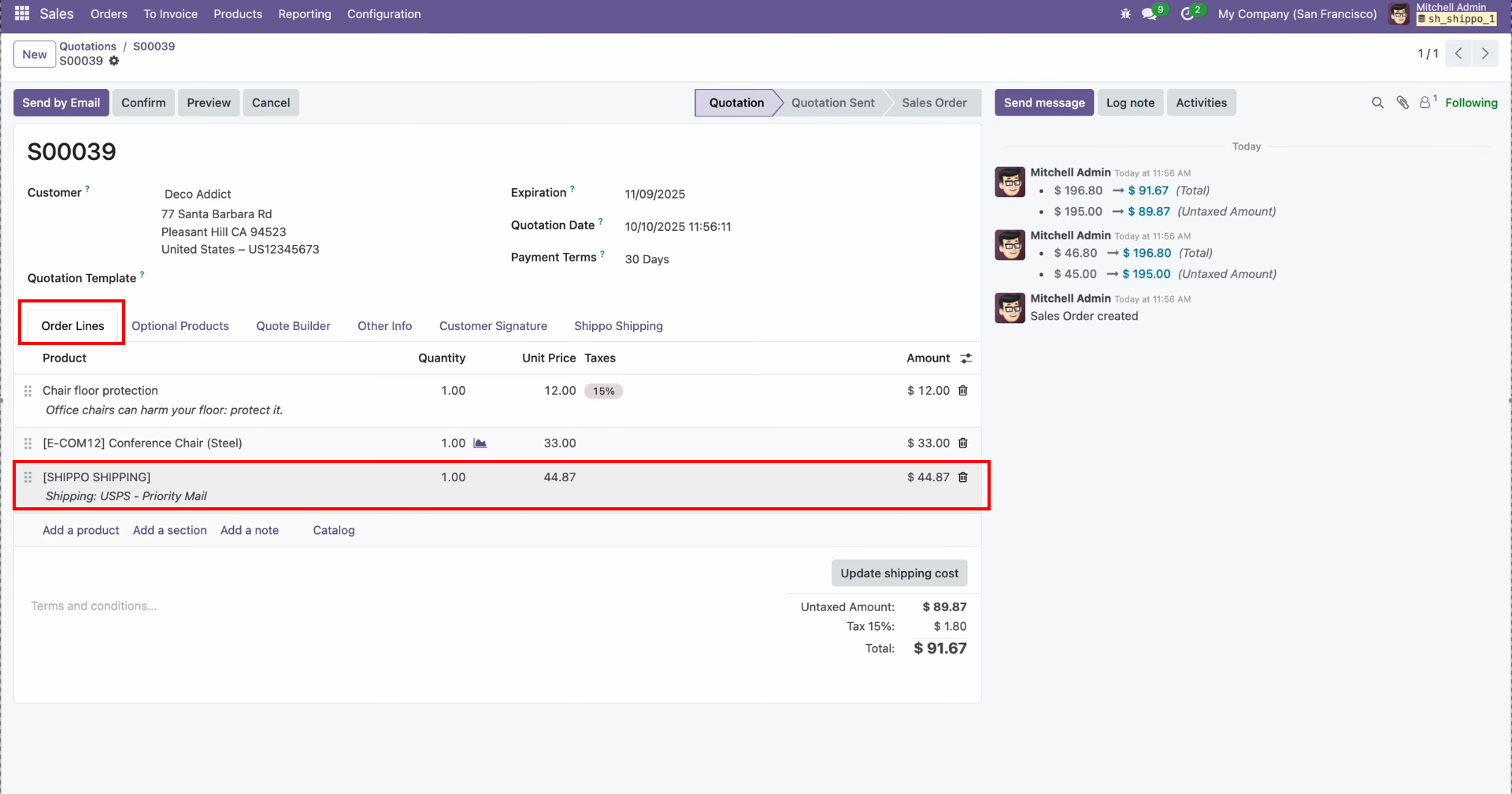Screen dimensions: 1512x794
Task: Open the attachments paperclip icon in chatter
Action: 1403,102
